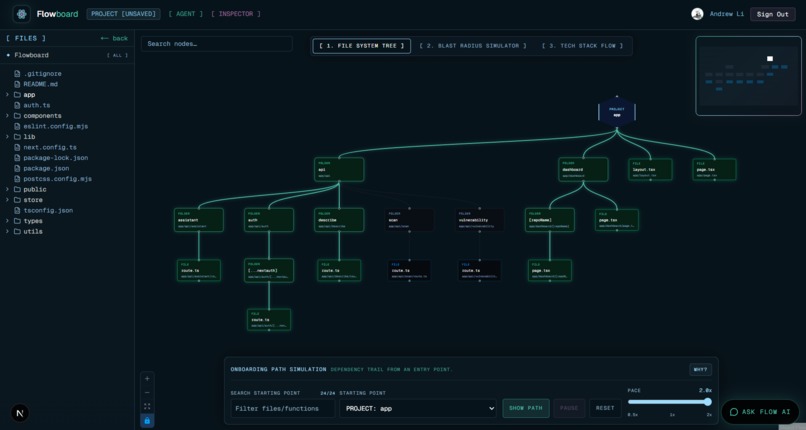Select the scan folder node
This screenshot has width=806, height=430.
(x=409, y=220)
